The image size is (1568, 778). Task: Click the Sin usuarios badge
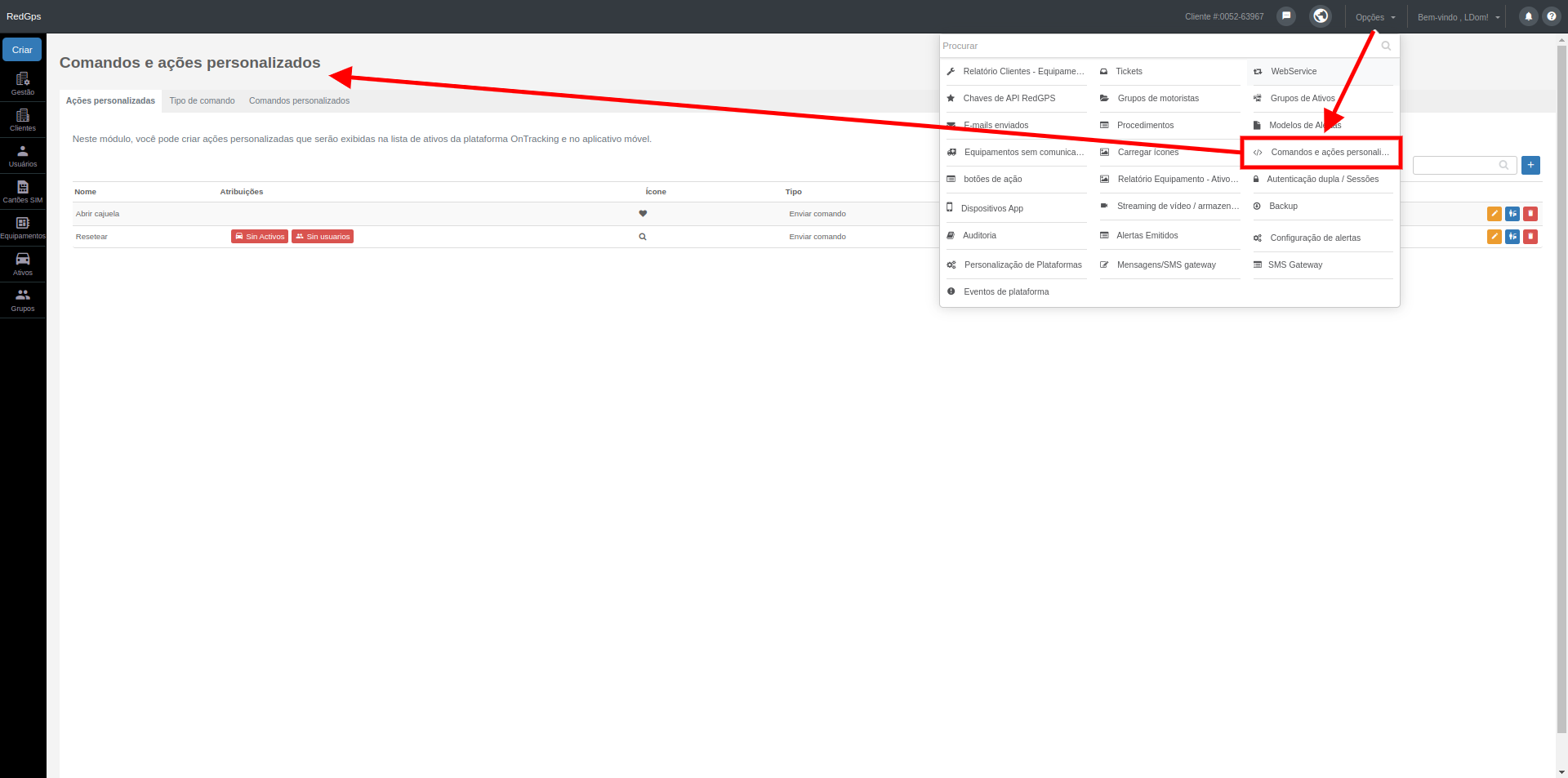pyautogui.click(x=323, y=237)
